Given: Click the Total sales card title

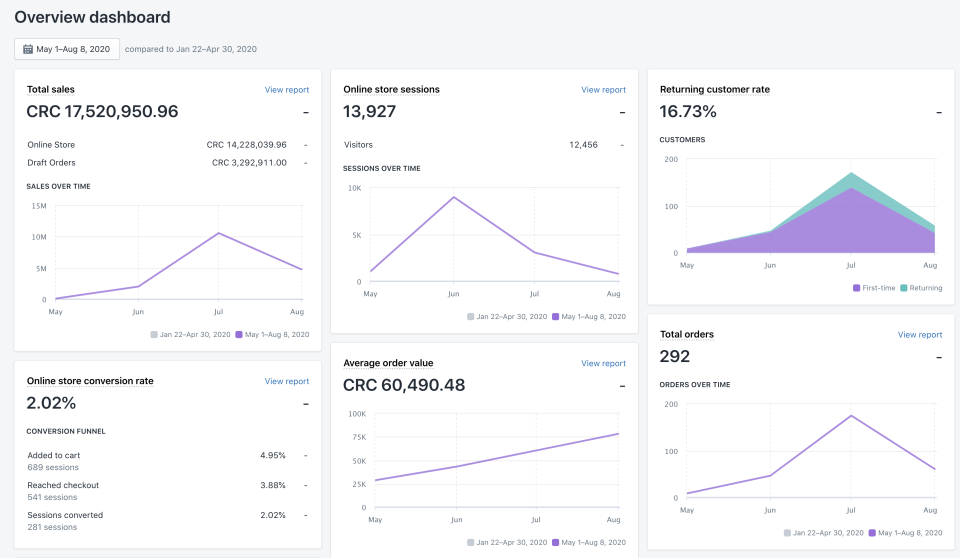Looking at the screenshot, I should 51,89.
